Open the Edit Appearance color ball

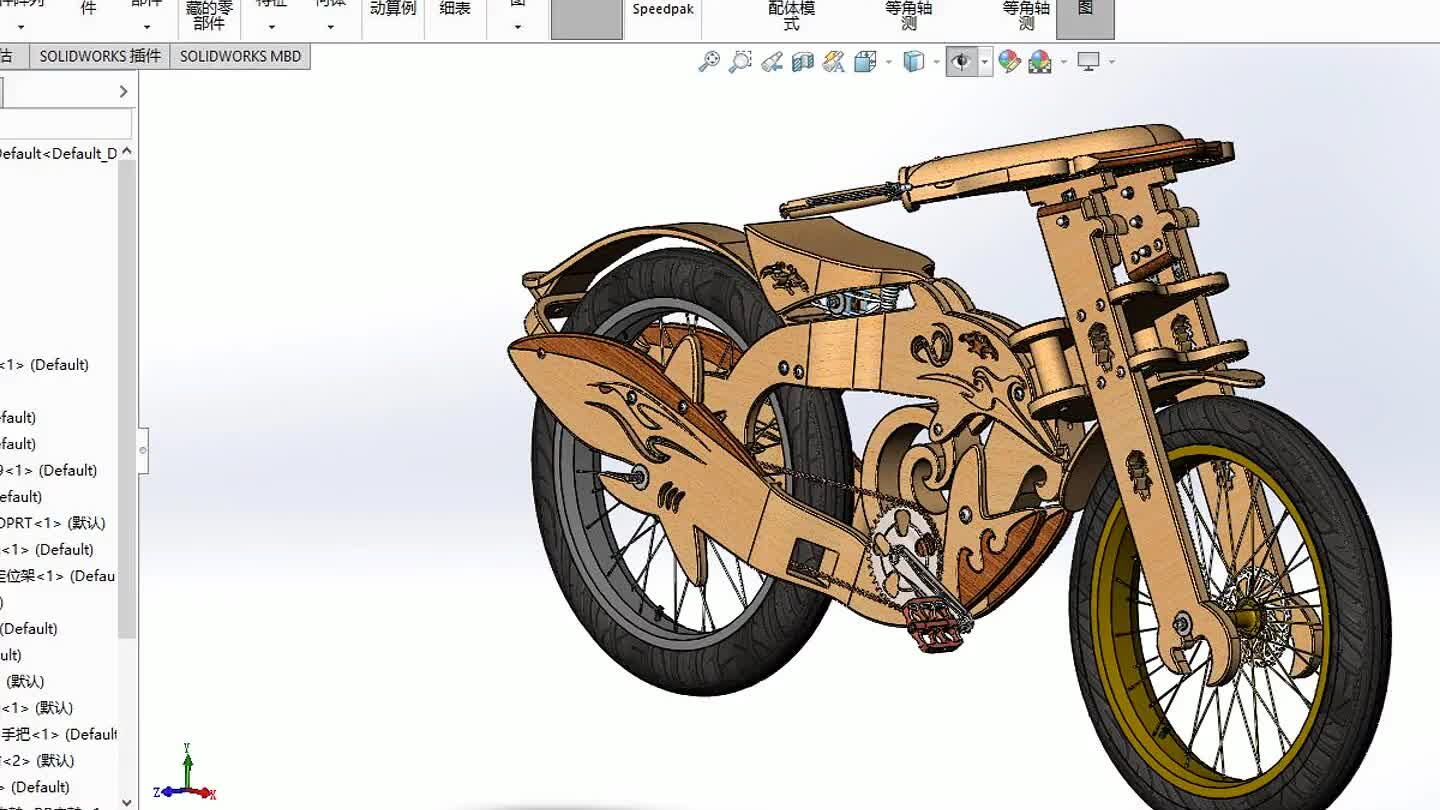pyautogui.click(x=1009, y=62)
